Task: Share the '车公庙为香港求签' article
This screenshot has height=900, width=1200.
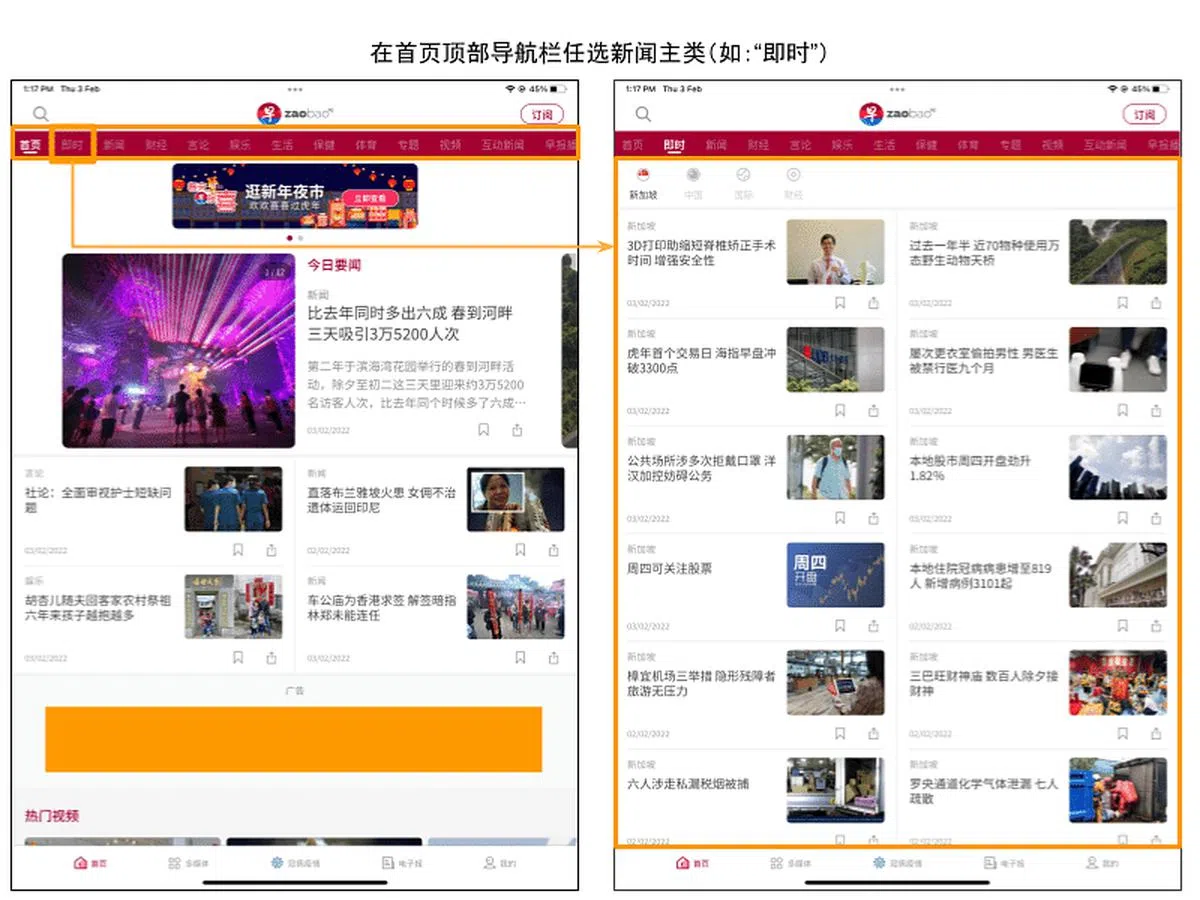Action: [x=554, y=658]
